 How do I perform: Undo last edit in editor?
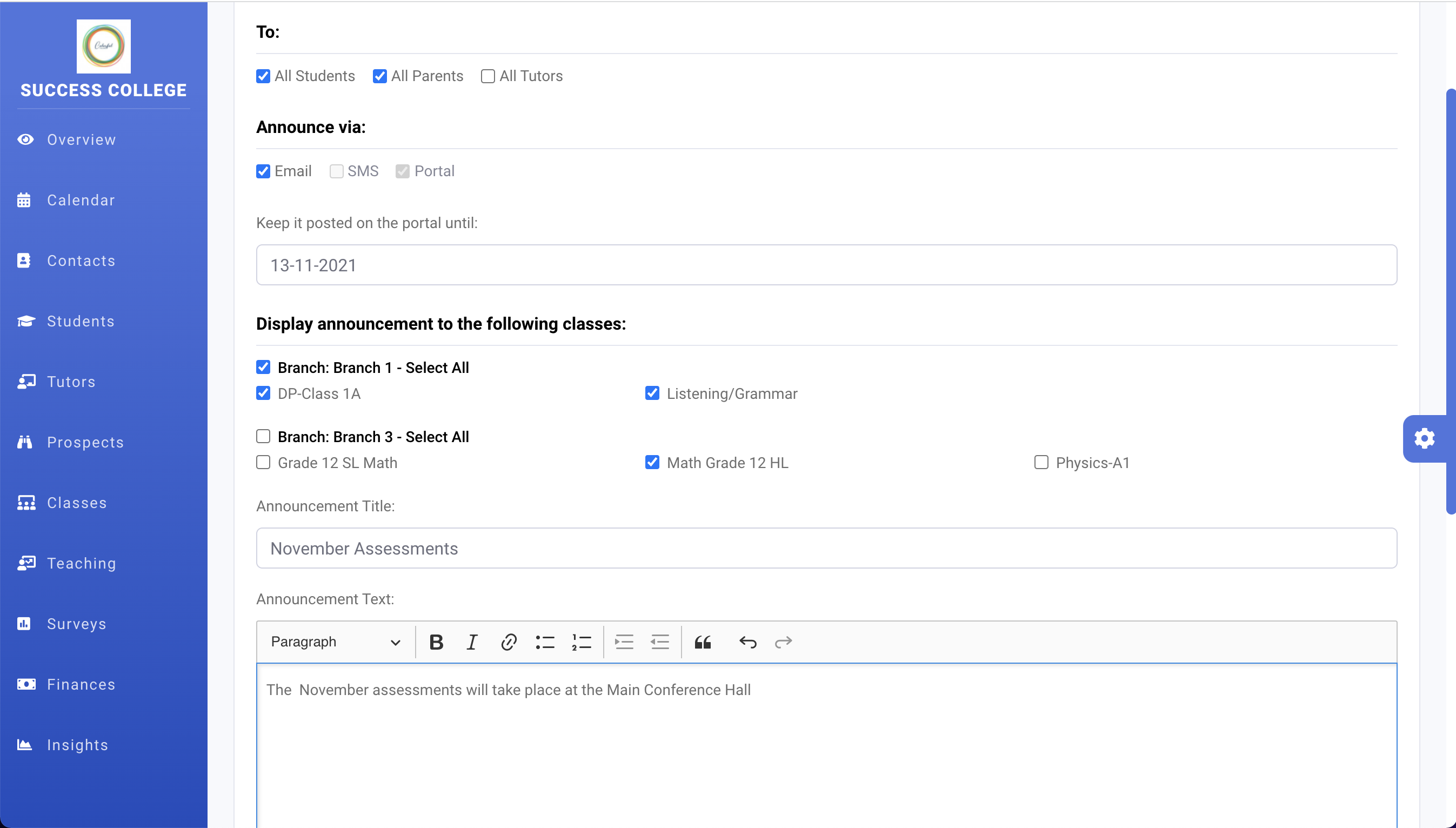click(x=747, y=642)
